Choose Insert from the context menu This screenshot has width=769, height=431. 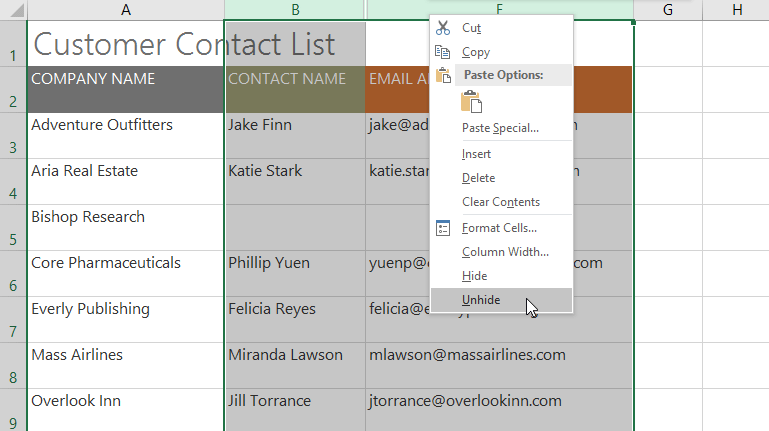(476, 154)
